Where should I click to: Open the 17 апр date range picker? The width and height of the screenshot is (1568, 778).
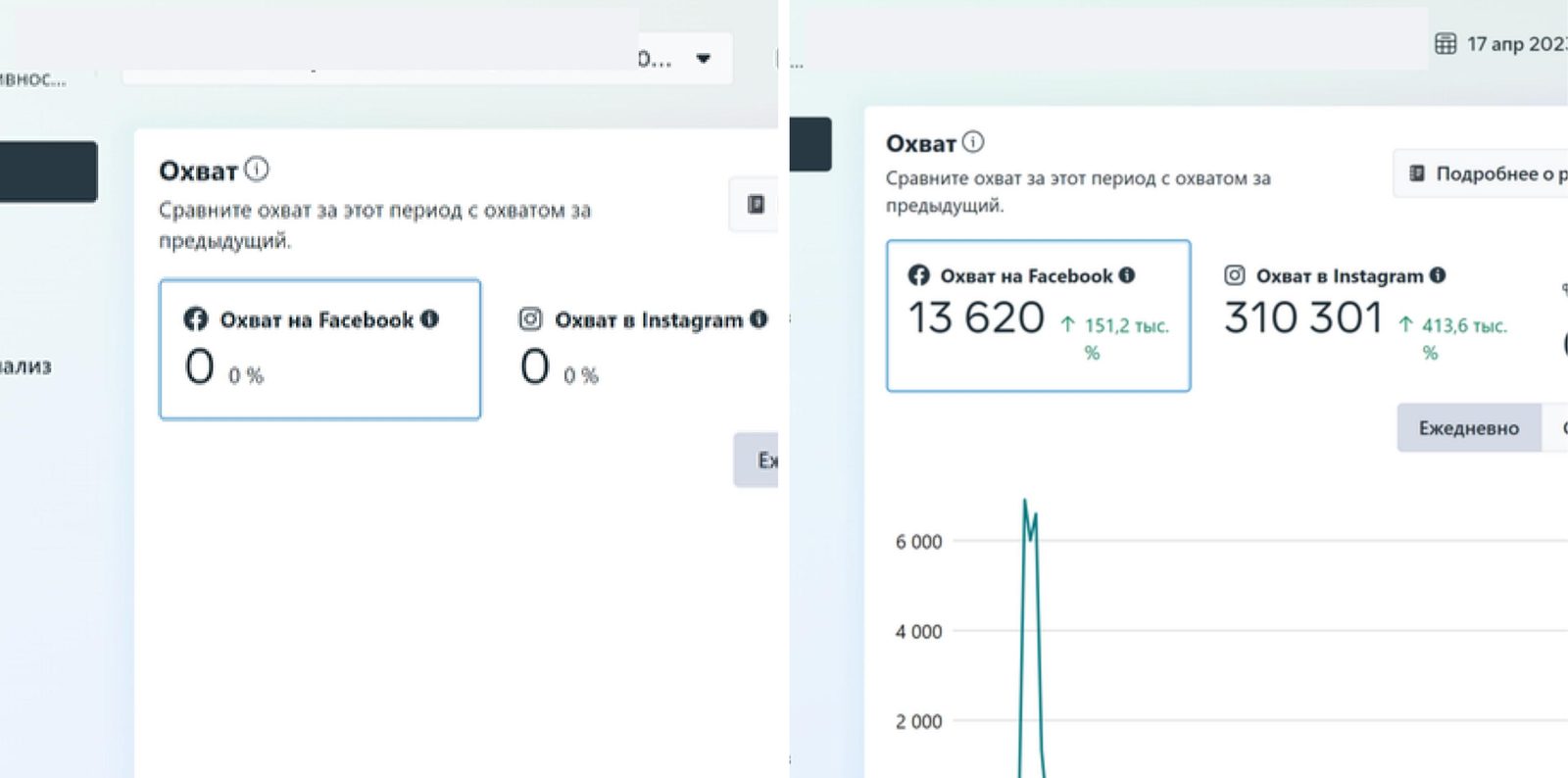pos(1500,43)
